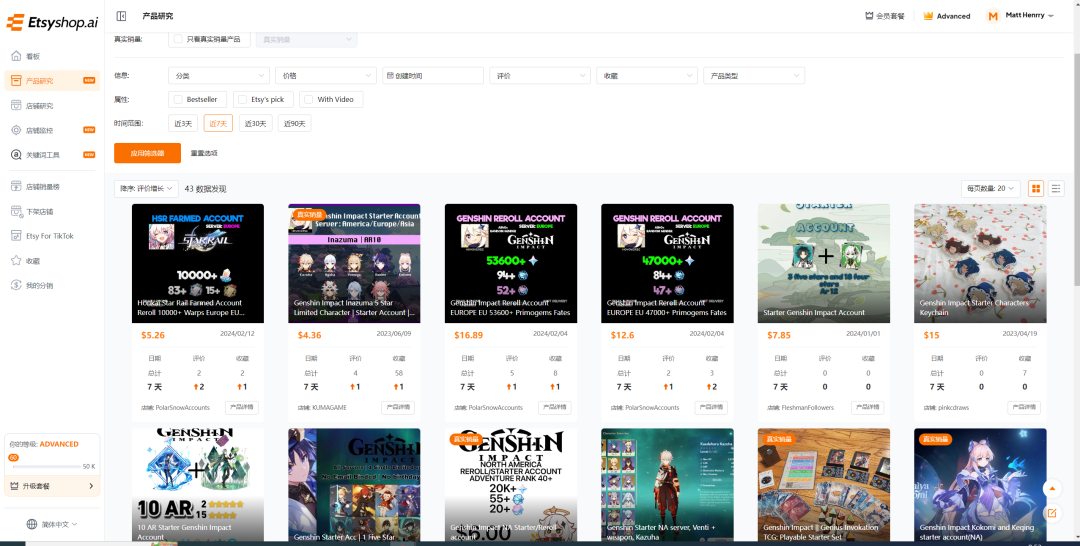Open Genshin Reroll 53600+ Primogems thumbnail
This screenshot has width=1080, height=546.
[511, 263]
